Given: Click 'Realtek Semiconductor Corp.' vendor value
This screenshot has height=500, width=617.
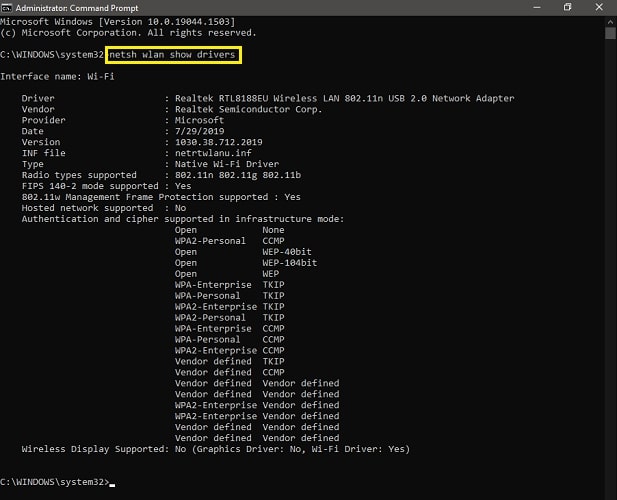Looking at the screenshot, I should 249,109.
